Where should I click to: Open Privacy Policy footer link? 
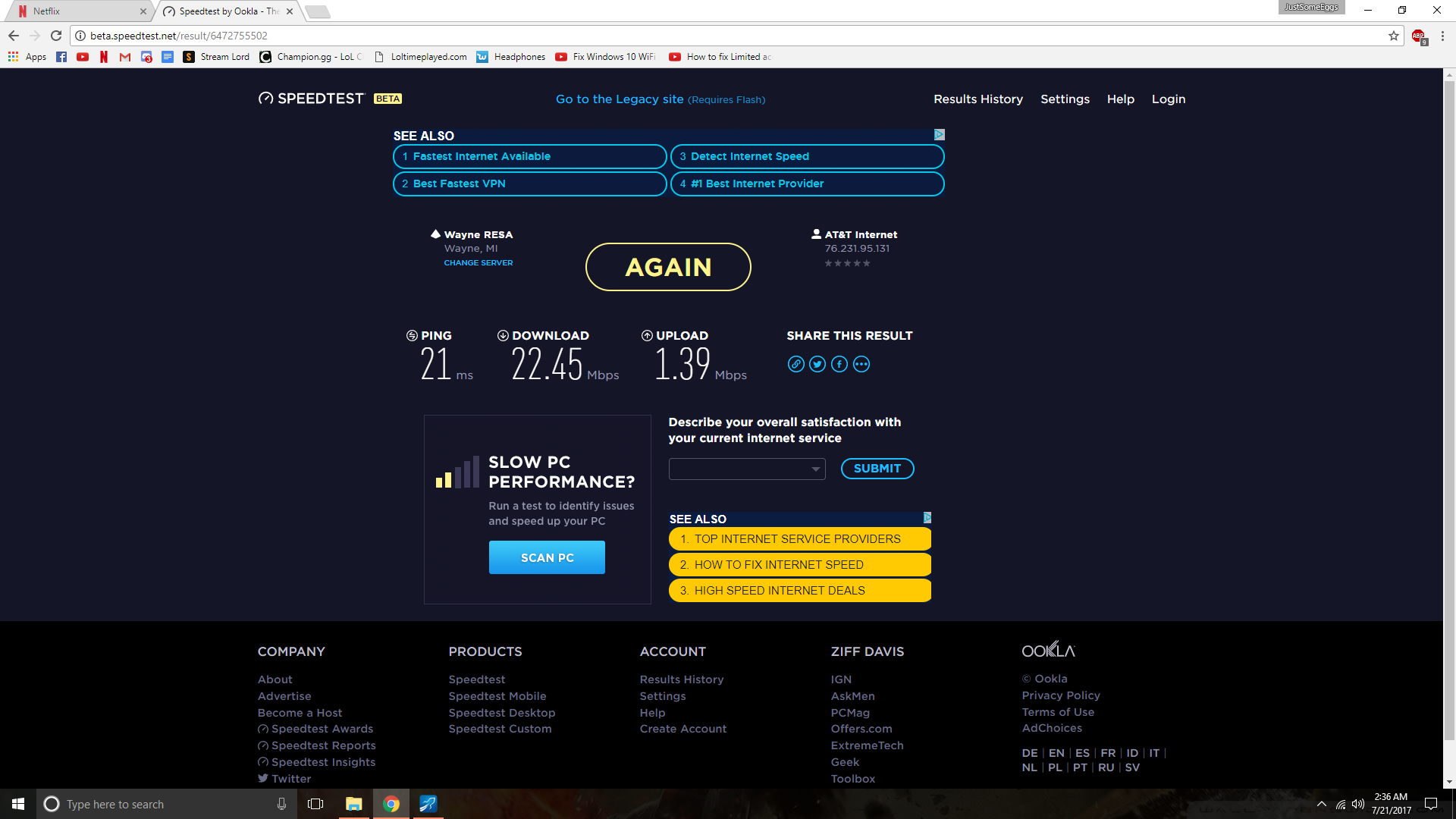click(x=1060, y=695)
